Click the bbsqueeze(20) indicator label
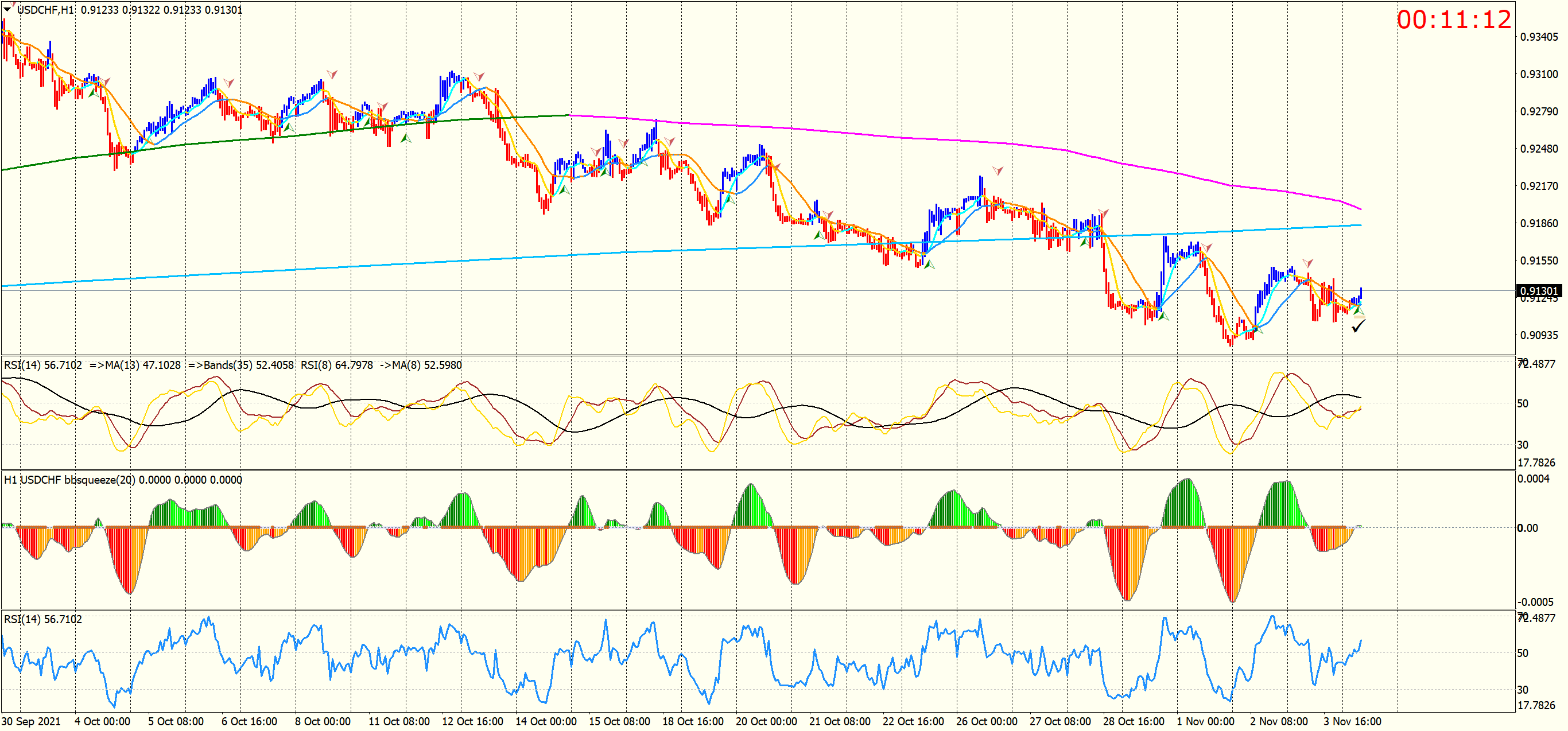Screen dimensions: 1568x731 coord(100,480)
